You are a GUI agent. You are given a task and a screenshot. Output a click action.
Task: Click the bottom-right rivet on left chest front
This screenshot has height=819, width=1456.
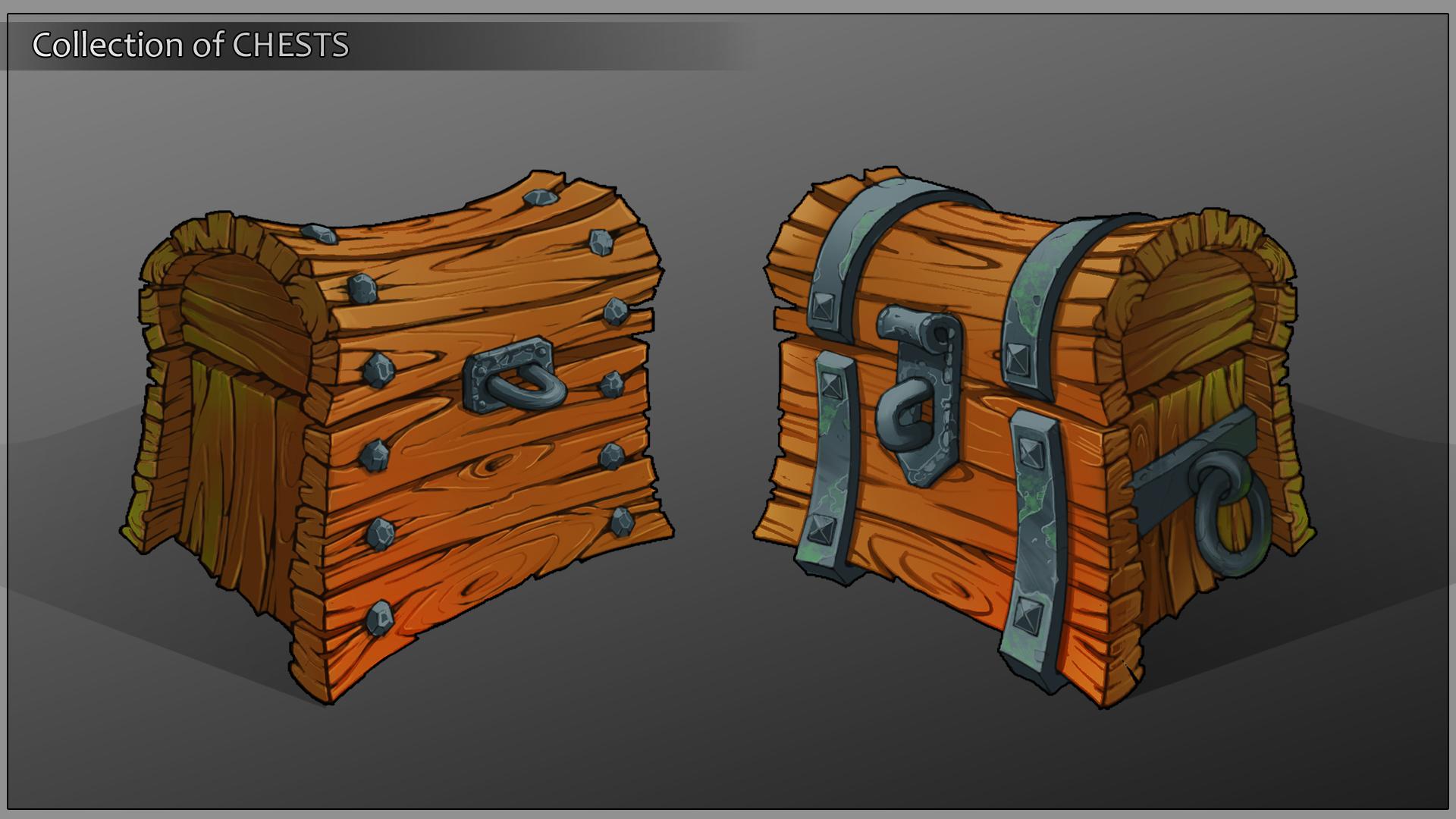622,520
